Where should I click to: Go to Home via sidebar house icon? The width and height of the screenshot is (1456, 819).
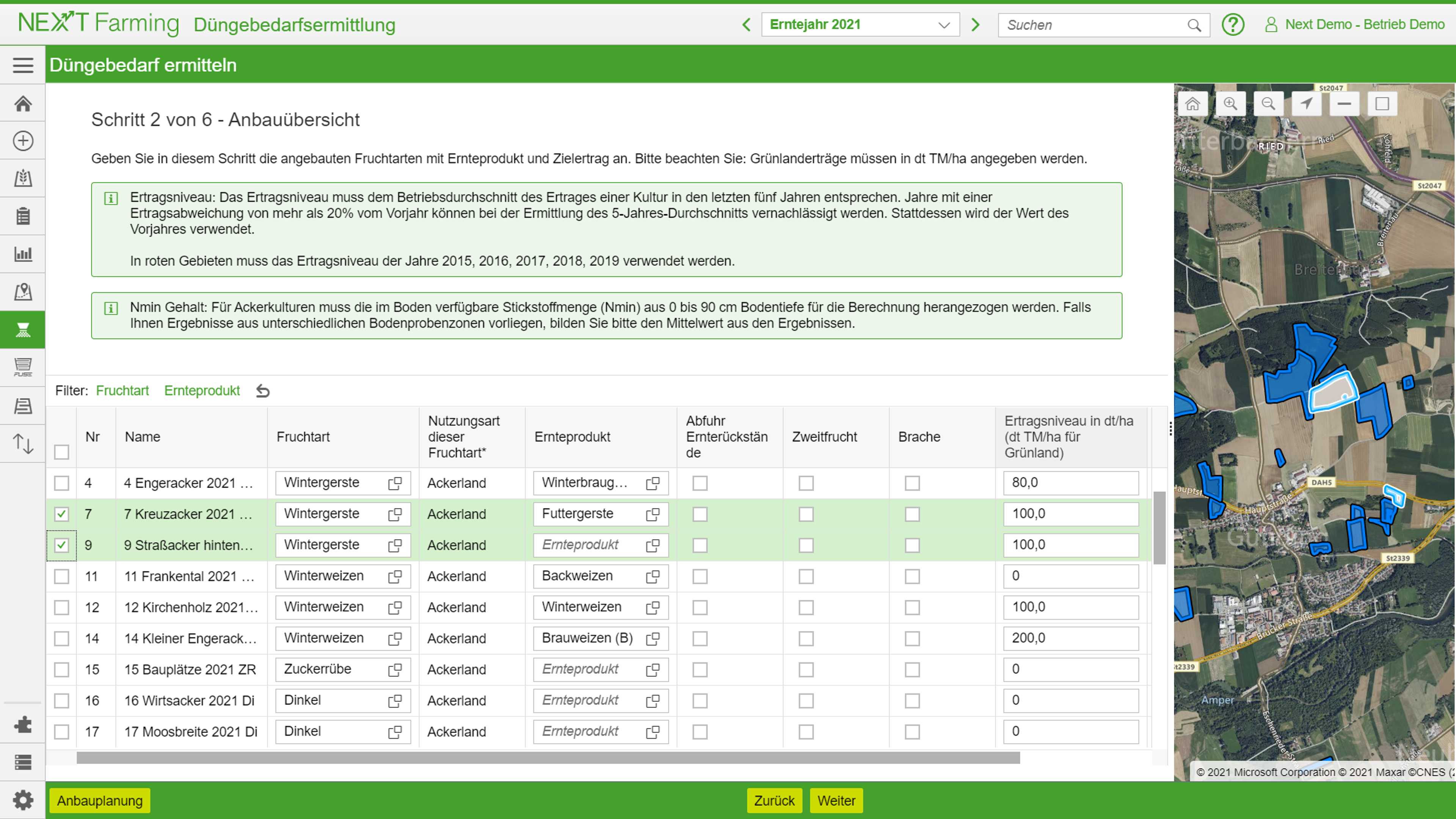tap(23, 104)
